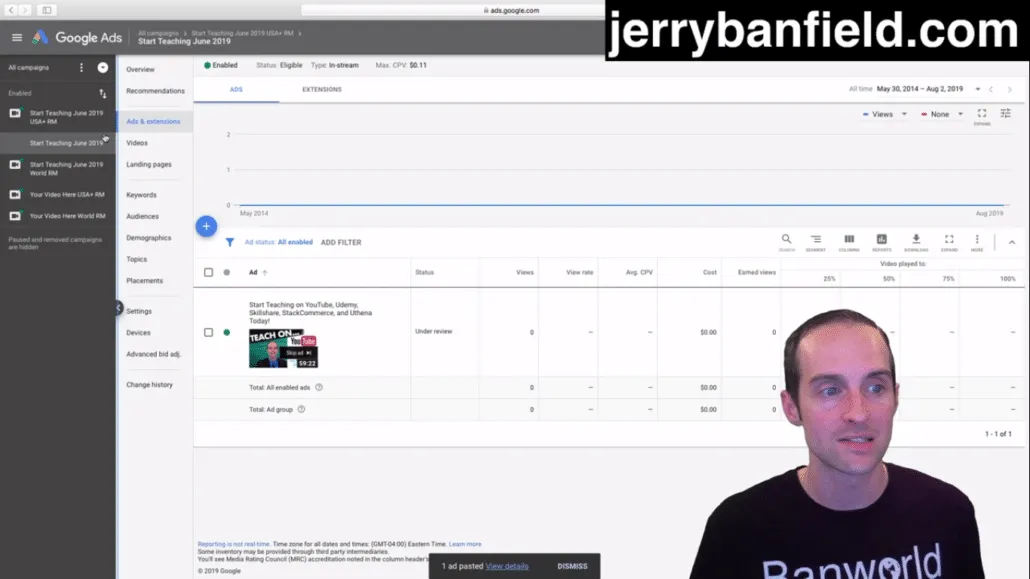1030x579 pixels.
Task: Open the date range dropdown arrow
Action: 977,89
